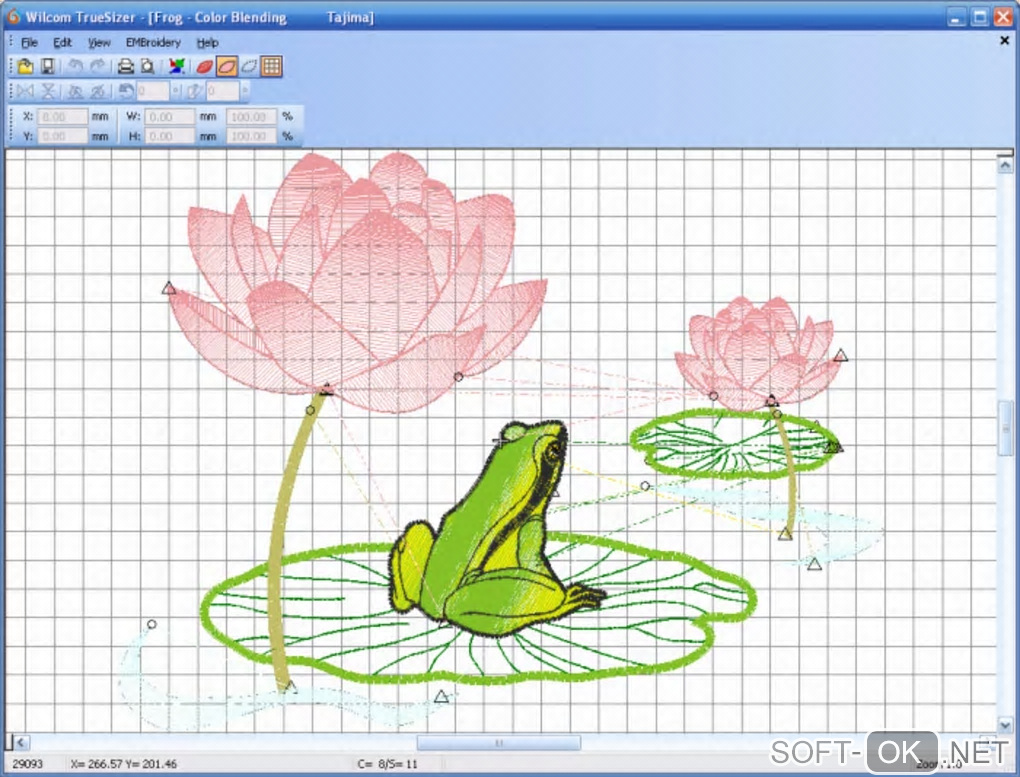Click the Wilcom TrueSizer title bar icon

point(13,16)
